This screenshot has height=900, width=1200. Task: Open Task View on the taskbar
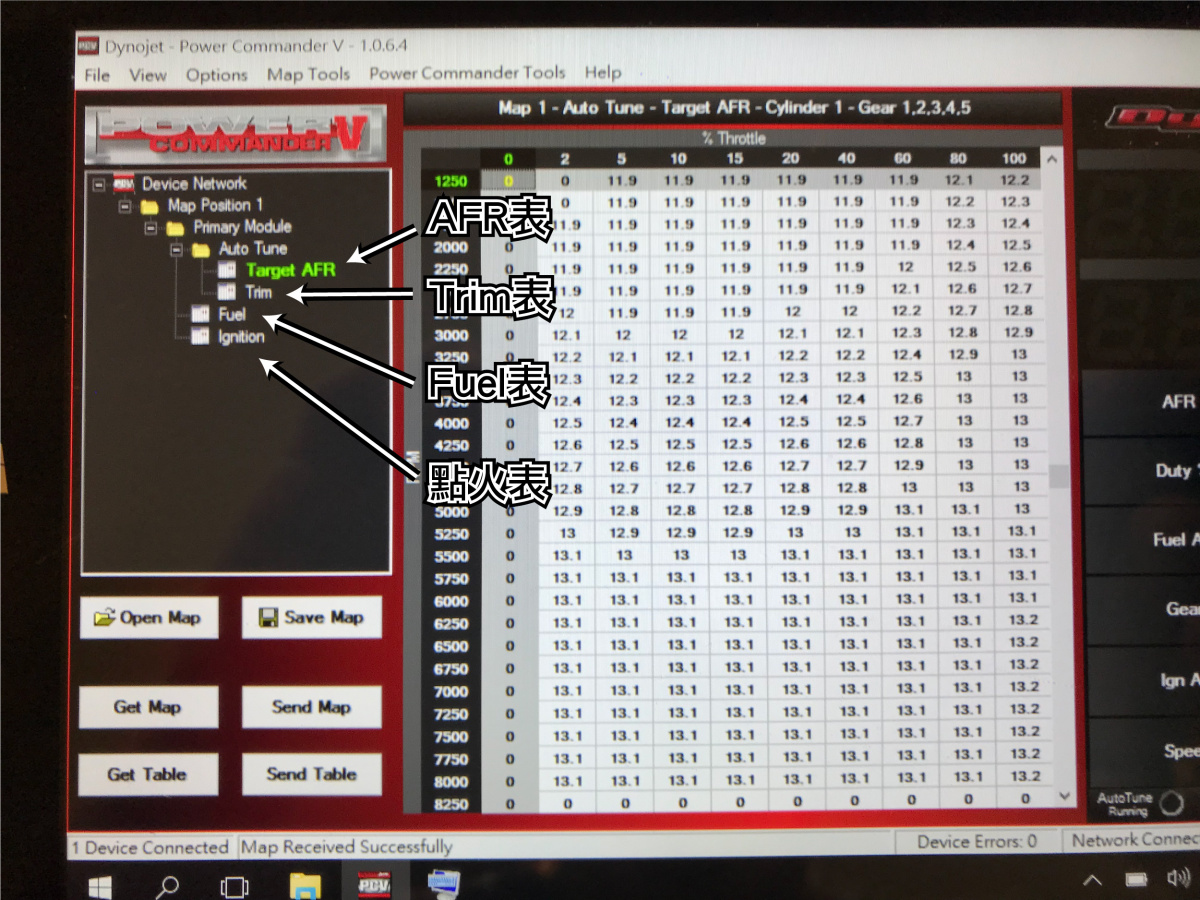click(234, 886)
